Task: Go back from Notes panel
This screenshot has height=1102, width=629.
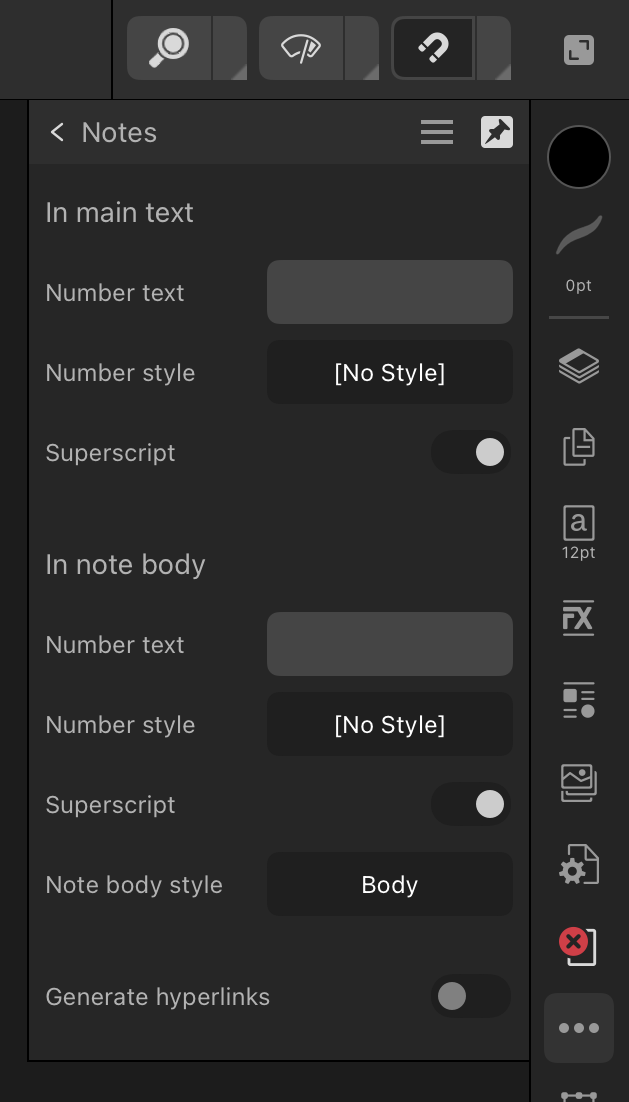Action: tap(58, 132)
